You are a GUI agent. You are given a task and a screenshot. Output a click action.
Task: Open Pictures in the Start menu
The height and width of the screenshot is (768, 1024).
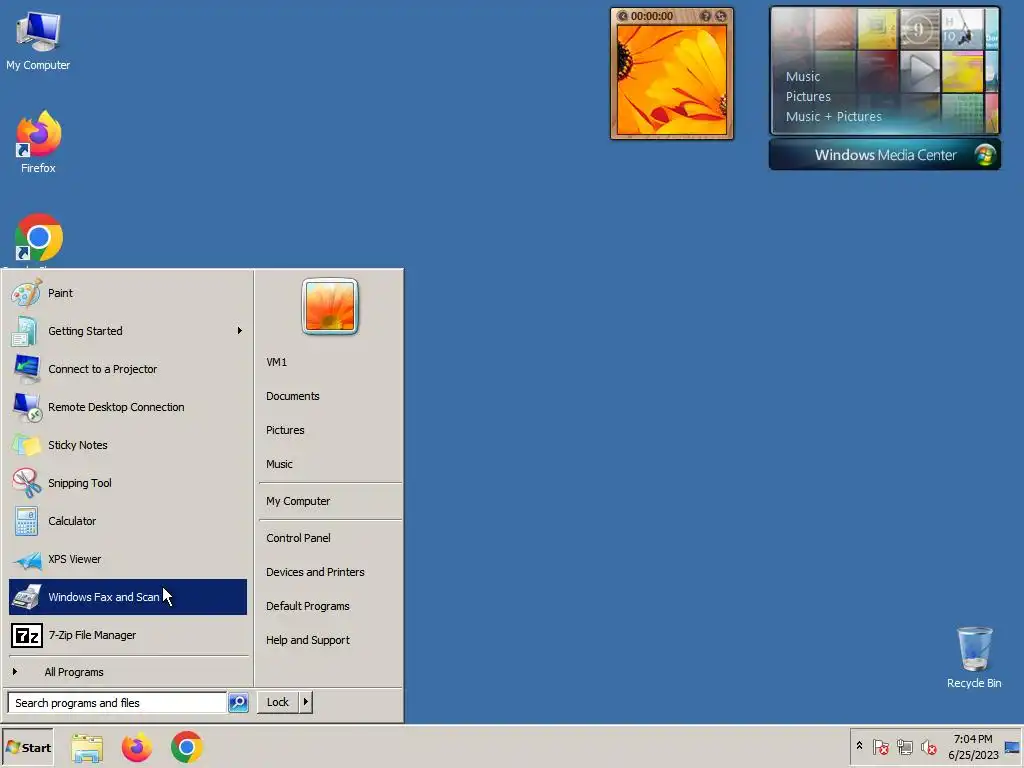pos(330,430)
